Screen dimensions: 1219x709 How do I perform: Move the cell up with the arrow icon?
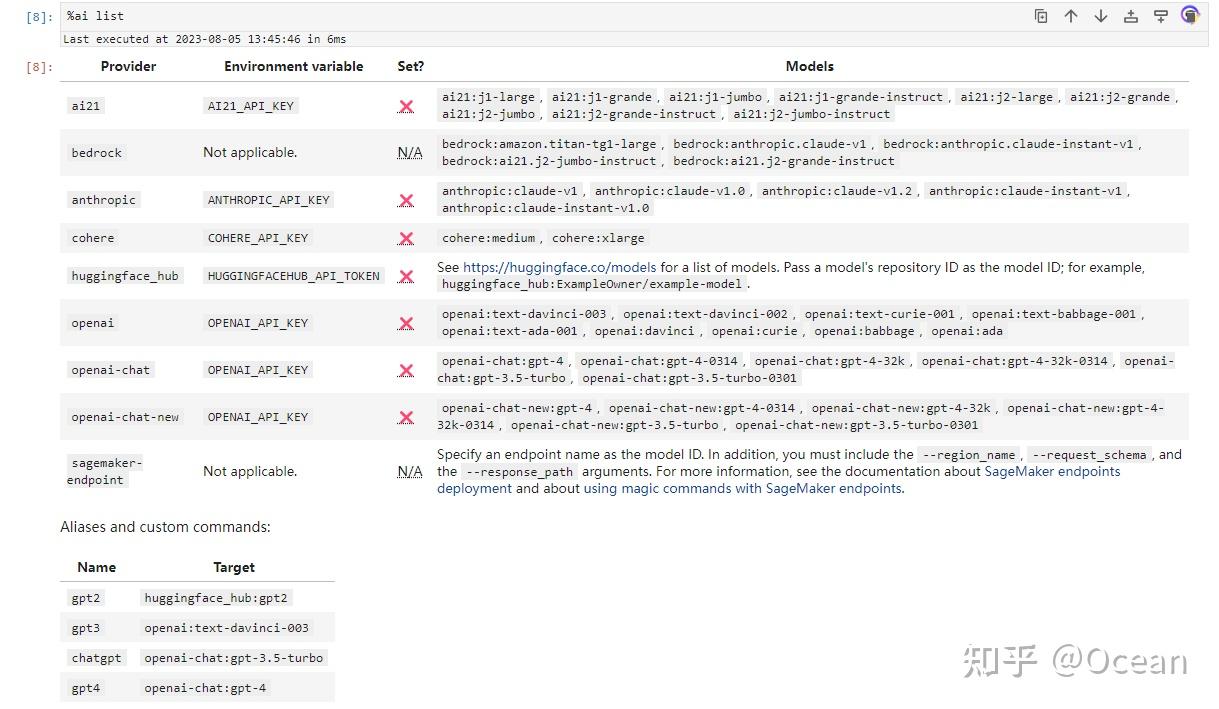coord(1071,16)
